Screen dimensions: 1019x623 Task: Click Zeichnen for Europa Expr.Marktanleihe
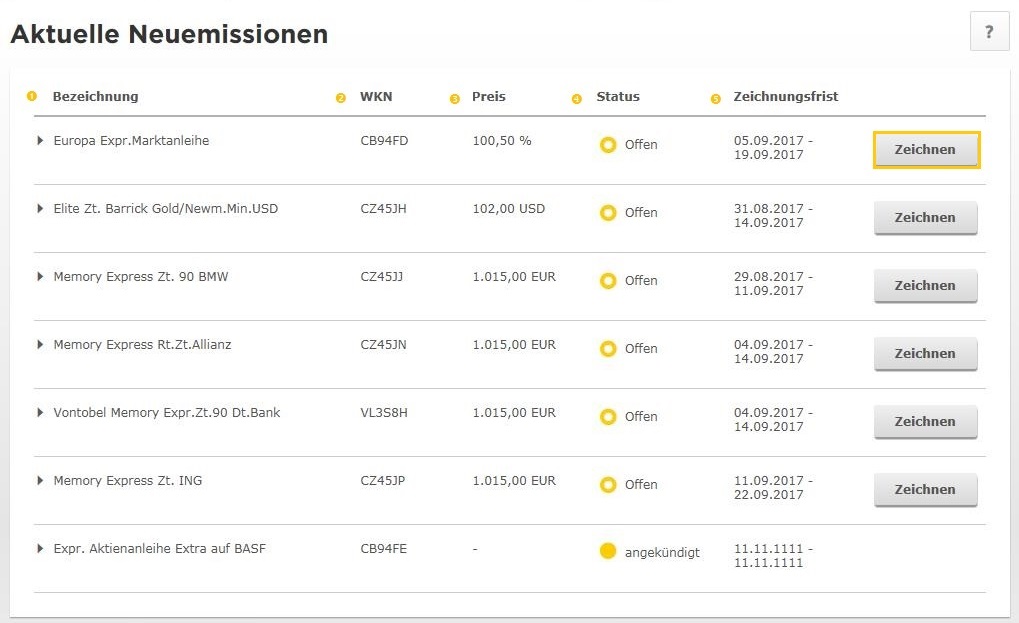tap(925, 149)
